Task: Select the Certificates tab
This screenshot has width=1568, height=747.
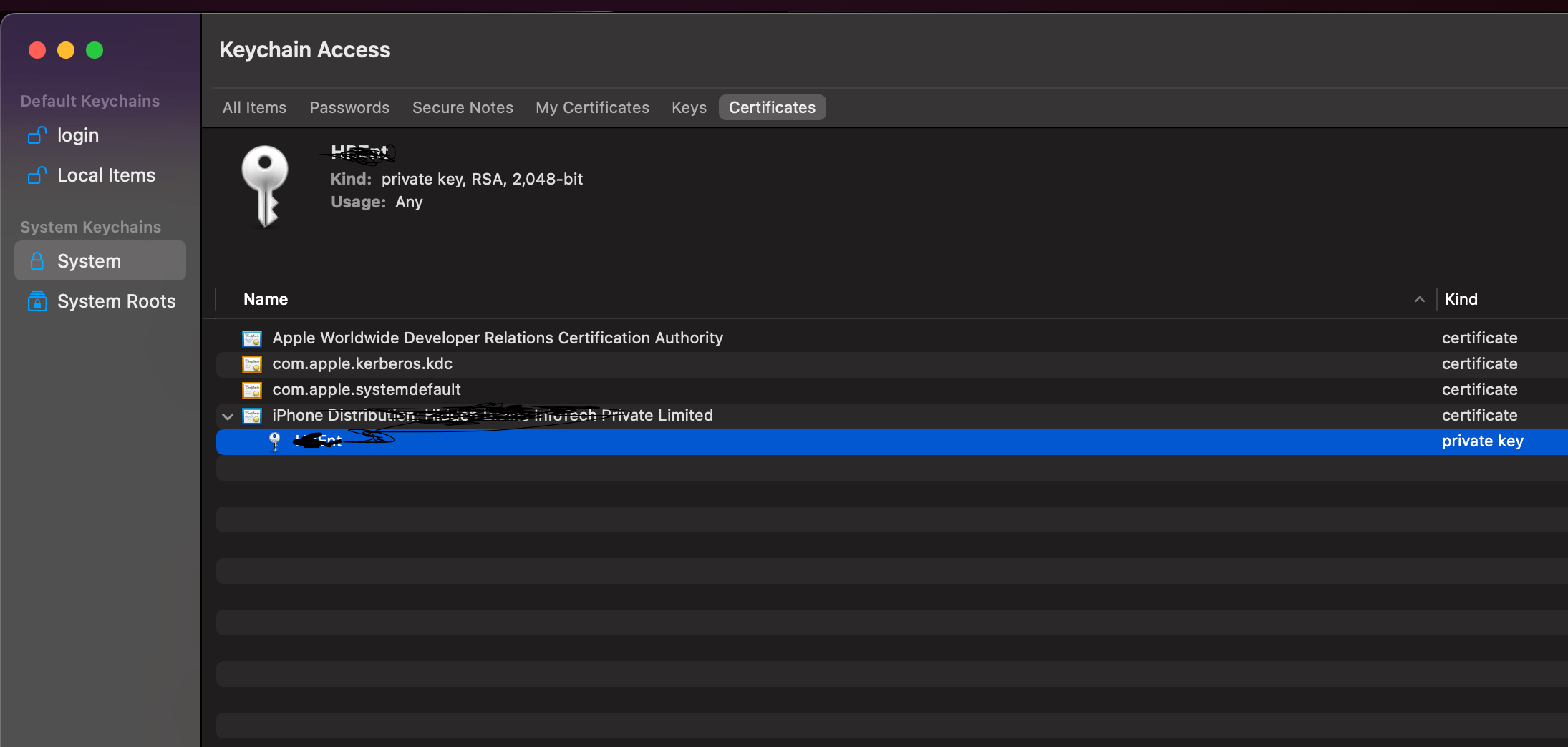Action: [x=772, y=107]
